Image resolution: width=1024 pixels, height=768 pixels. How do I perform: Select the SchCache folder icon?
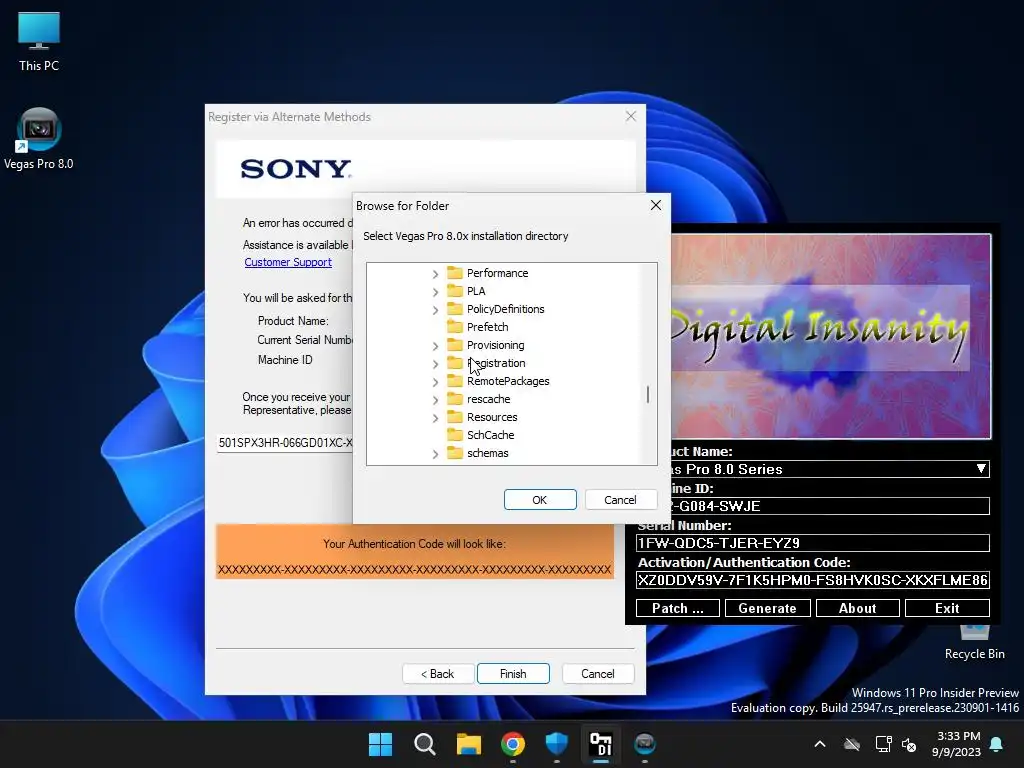click(455, 435)
